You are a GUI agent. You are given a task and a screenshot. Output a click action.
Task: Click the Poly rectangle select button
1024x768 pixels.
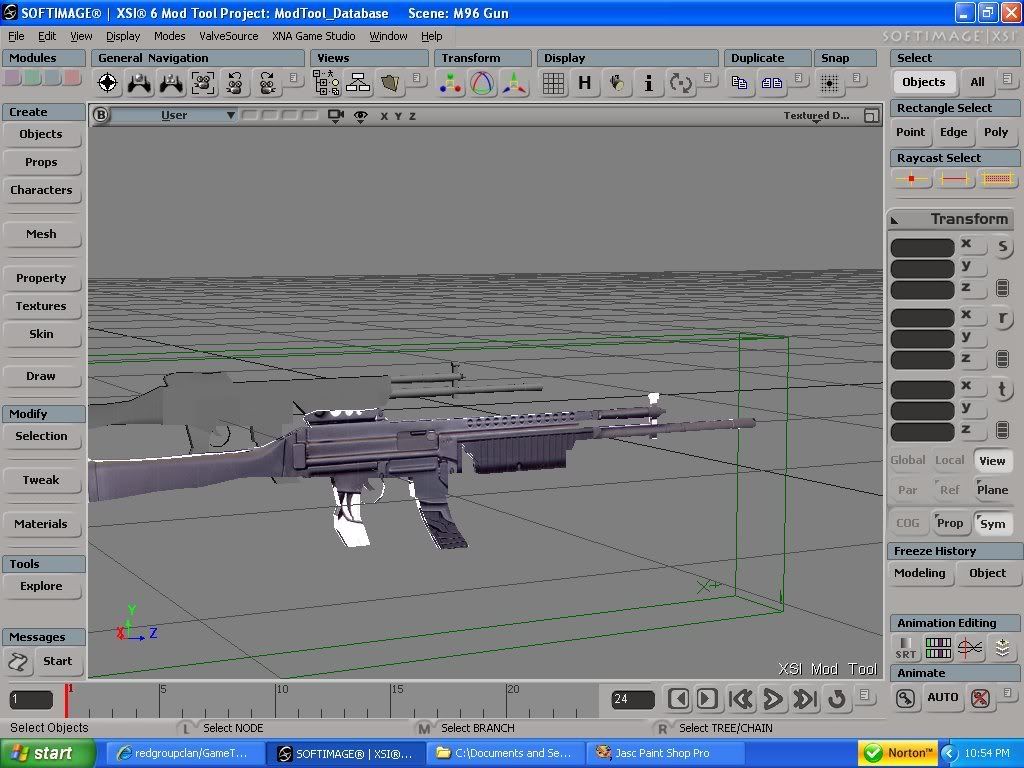[x=996, y=132]
